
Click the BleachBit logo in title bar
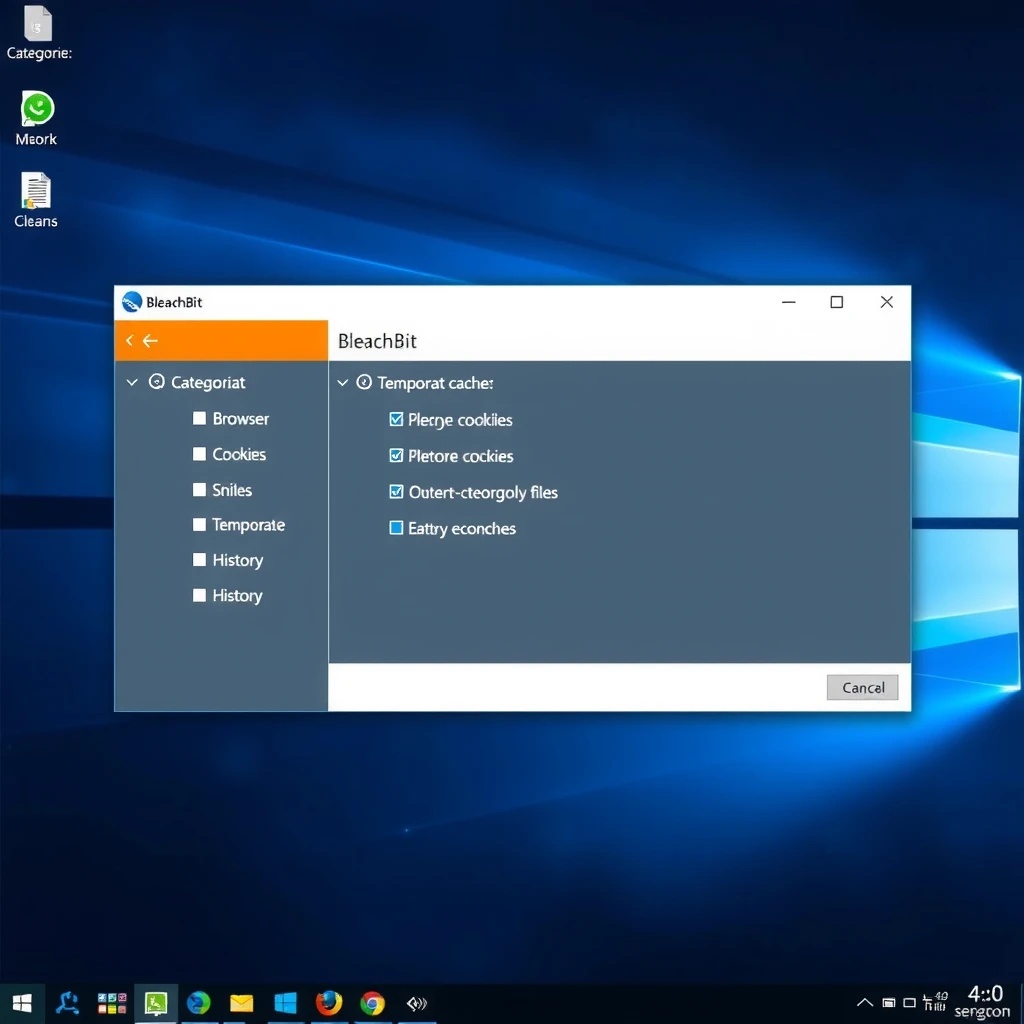[132, 302]
